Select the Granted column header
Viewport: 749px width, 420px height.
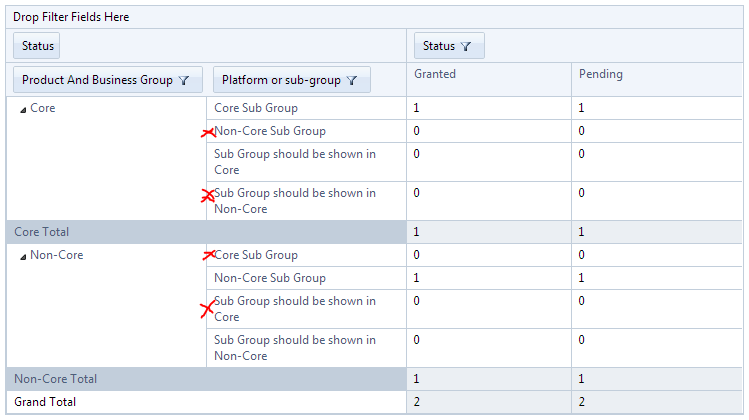tap(435, 74)
